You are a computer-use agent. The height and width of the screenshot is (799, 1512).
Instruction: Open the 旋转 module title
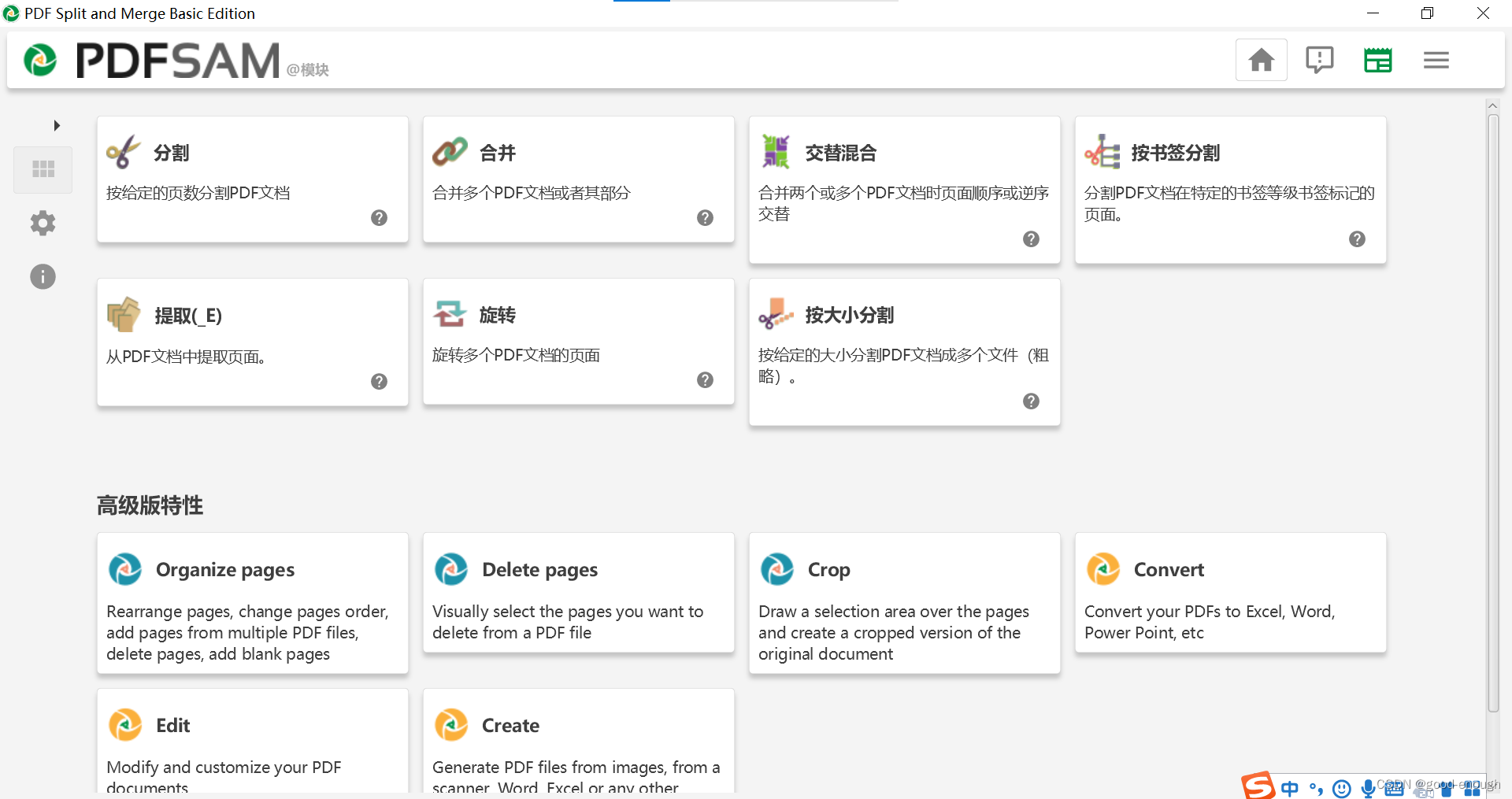498,315
